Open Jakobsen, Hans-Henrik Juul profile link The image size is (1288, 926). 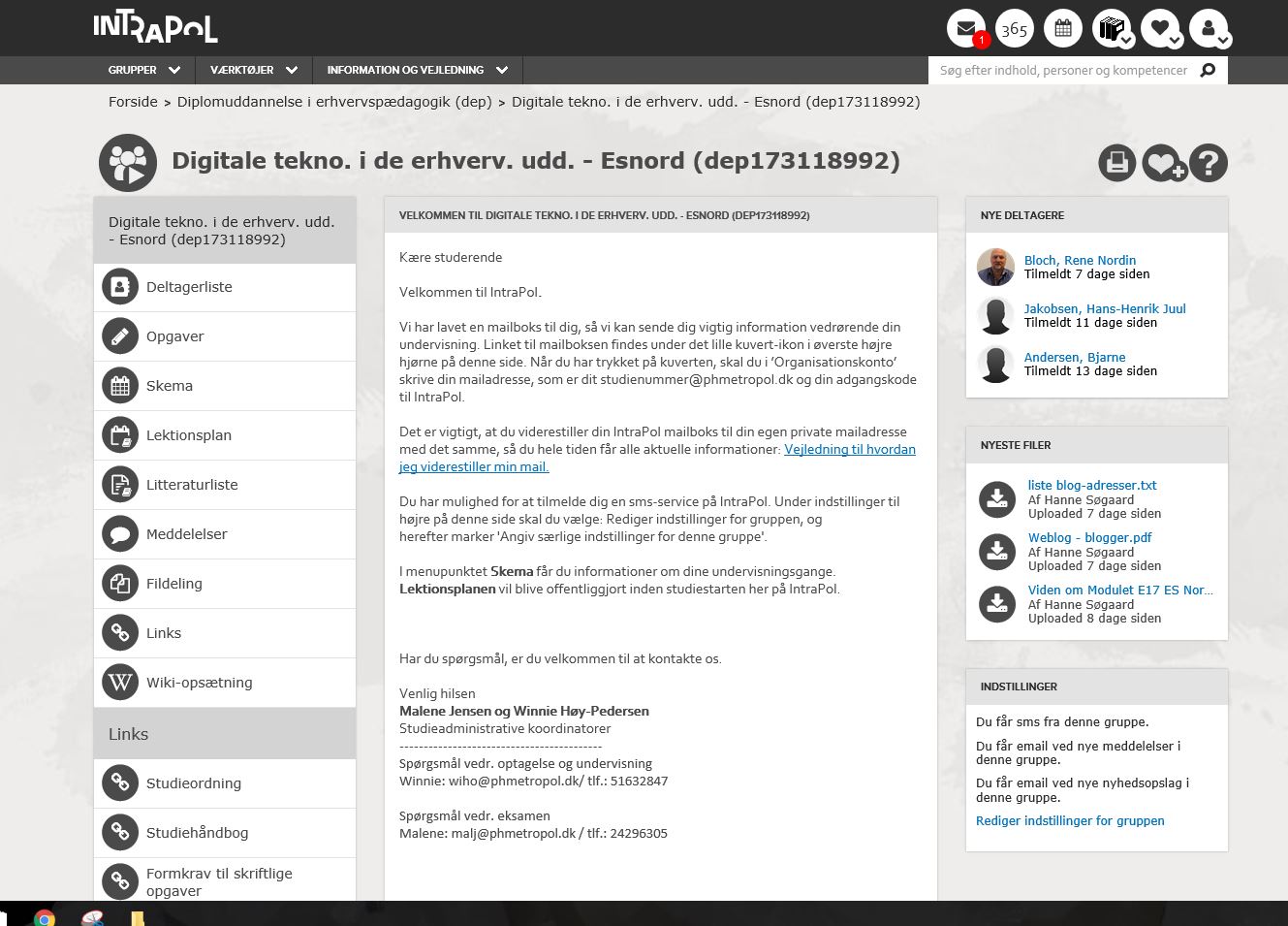pyautogui.click(x=1105, y=308)
